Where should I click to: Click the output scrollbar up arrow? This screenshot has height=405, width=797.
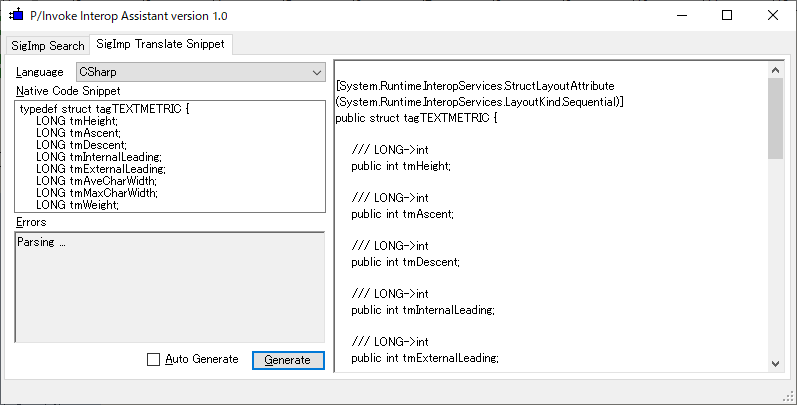[775, 70]
